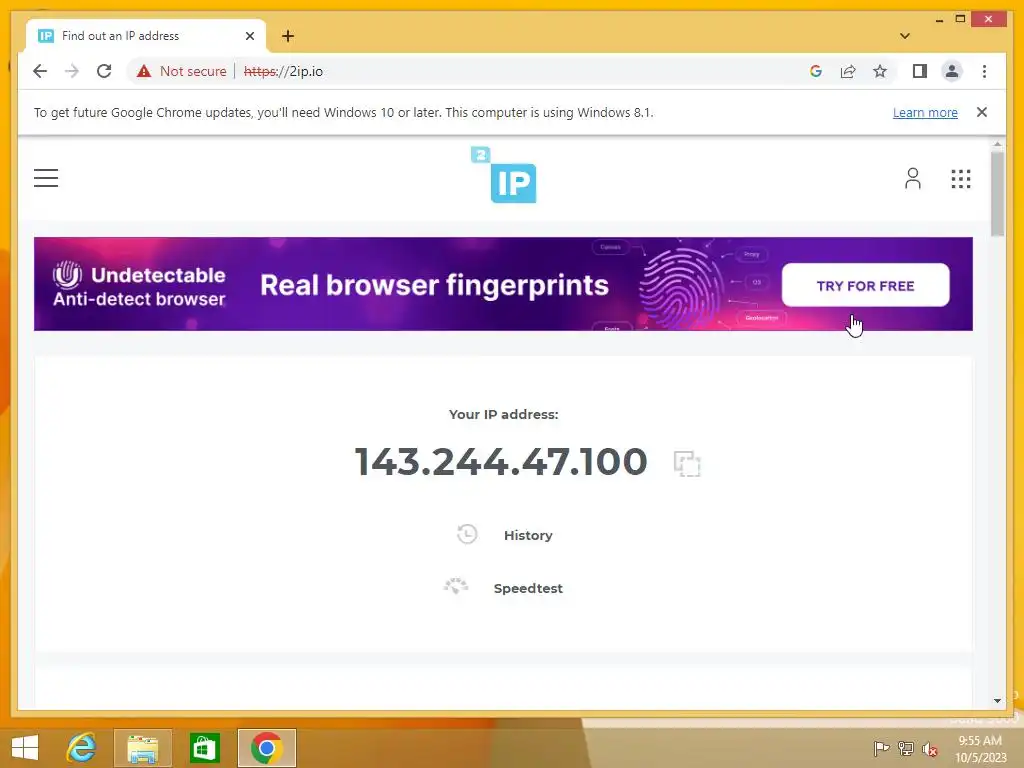Share this page icon
The image size is (1024, 768).
(x=848, y=71)
